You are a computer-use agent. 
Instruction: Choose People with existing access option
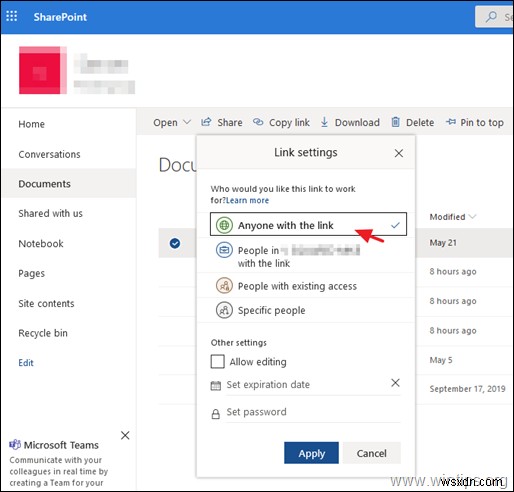[306, 286]
